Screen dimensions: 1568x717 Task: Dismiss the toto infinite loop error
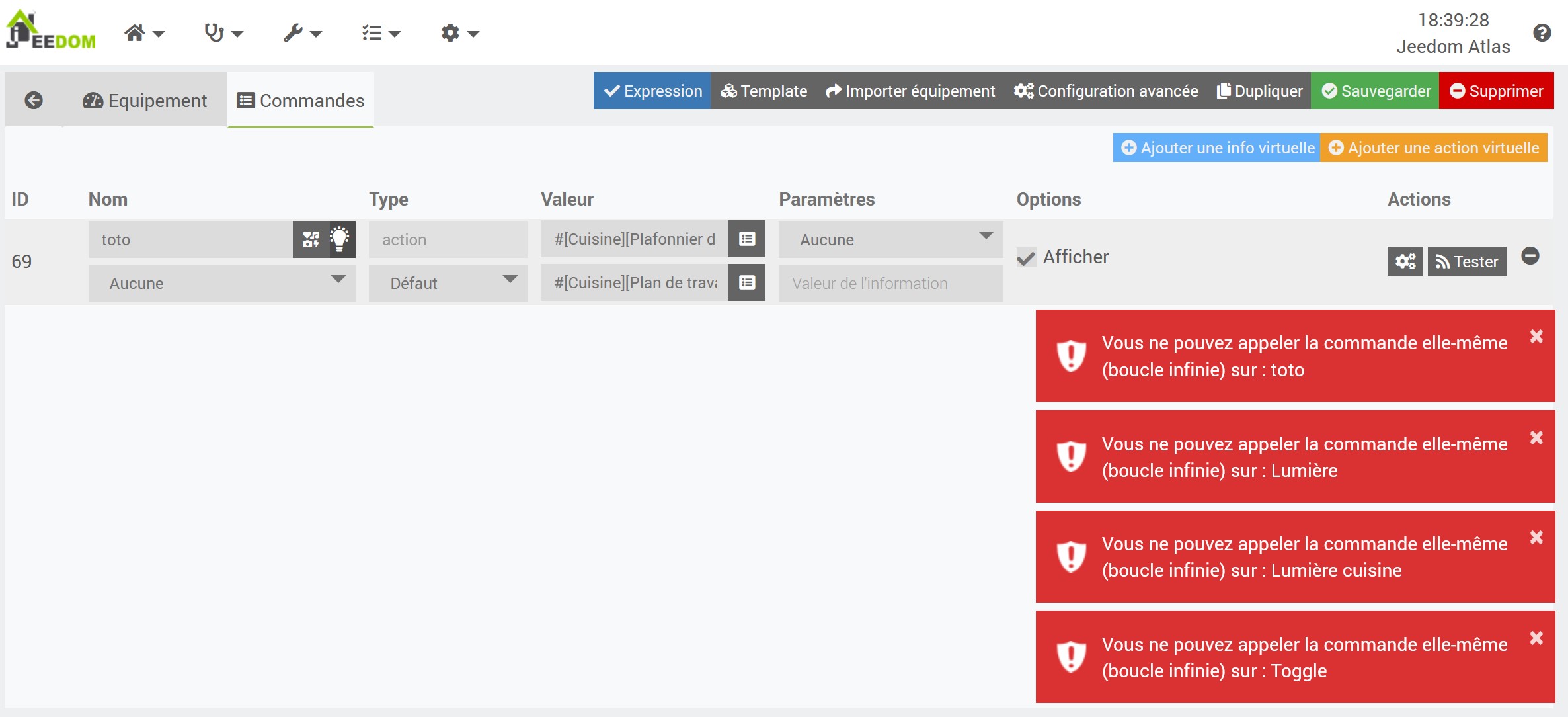point(1536,337)
